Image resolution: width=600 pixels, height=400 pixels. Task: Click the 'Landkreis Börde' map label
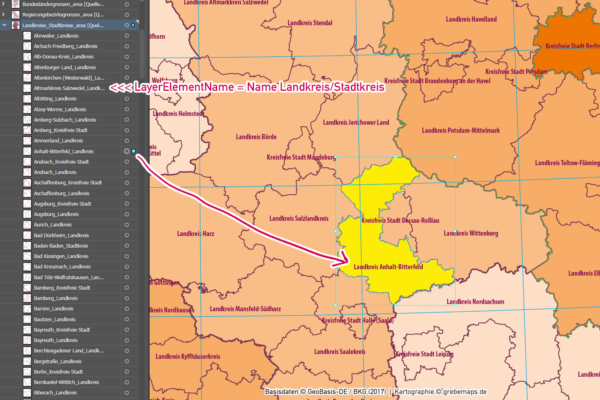[x=256, y=137]
